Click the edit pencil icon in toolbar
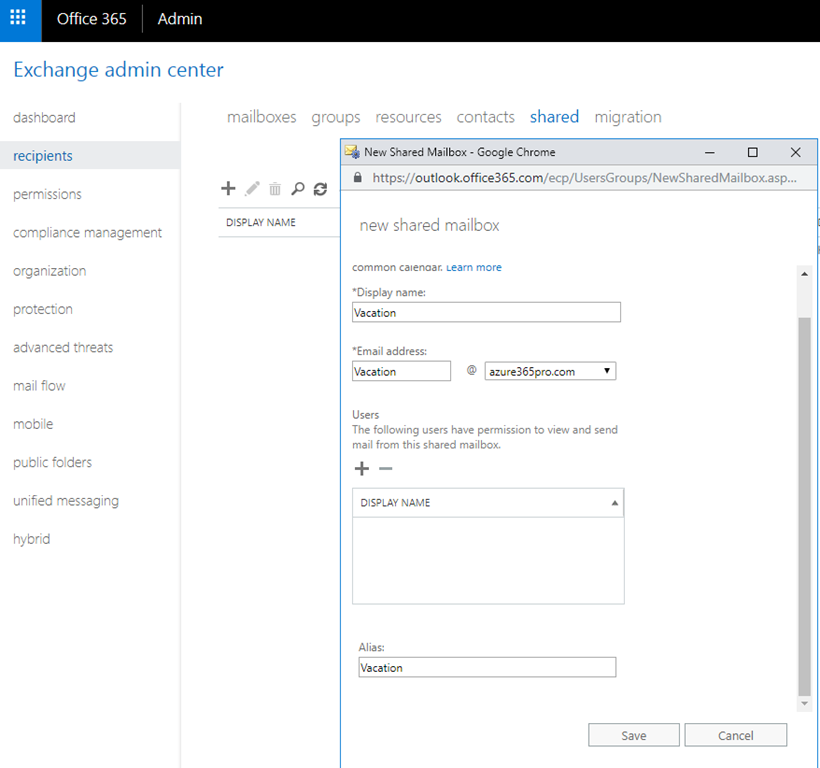The width and height of the screenshot is (820, 768). coord(252,188)
